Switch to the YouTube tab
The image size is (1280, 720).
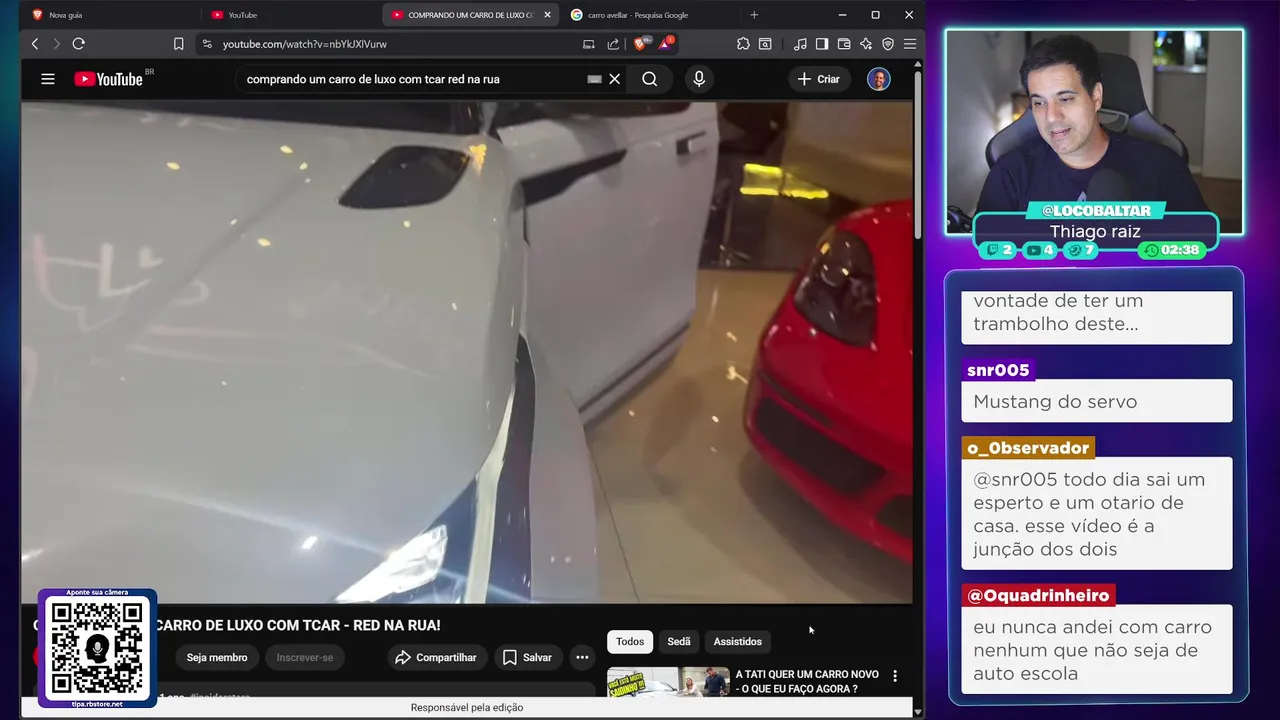(x=290, y=15)
